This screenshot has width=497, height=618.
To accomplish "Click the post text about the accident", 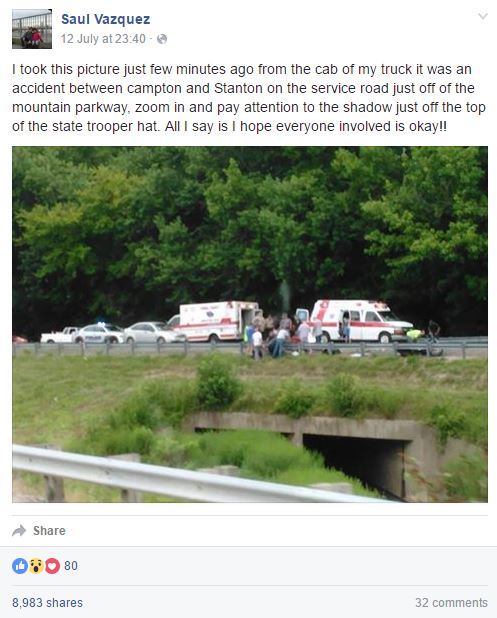I will coord(249,97).
